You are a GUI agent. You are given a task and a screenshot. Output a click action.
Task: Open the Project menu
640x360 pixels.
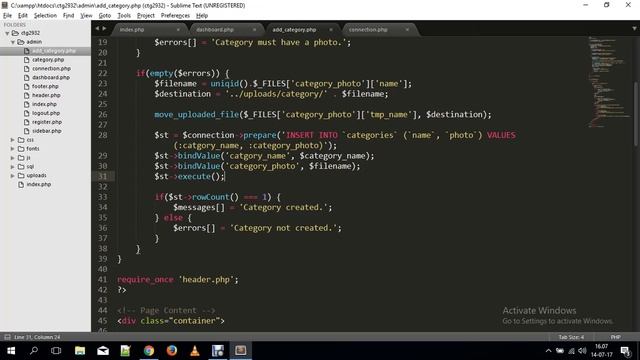coord(146,16)
